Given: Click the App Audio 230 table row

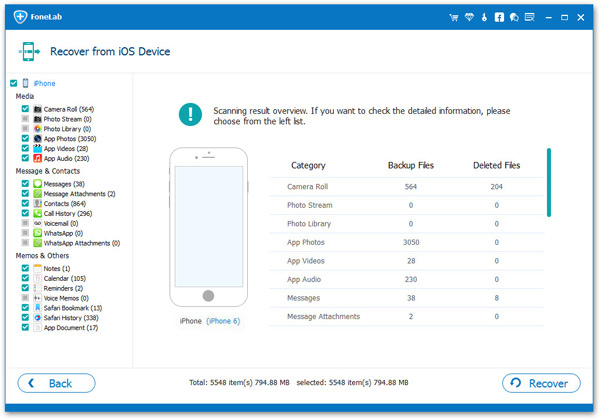Looking at the screenshot, I should 406,279.
